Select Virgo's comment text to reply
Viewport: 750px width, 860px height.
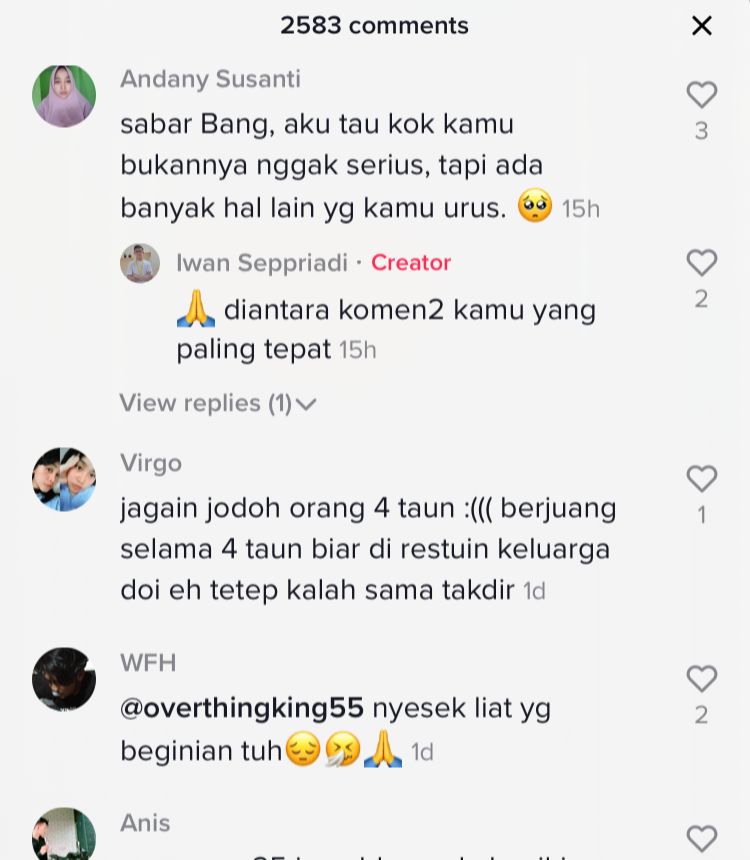pyautogui.click(x=368, y=549)
